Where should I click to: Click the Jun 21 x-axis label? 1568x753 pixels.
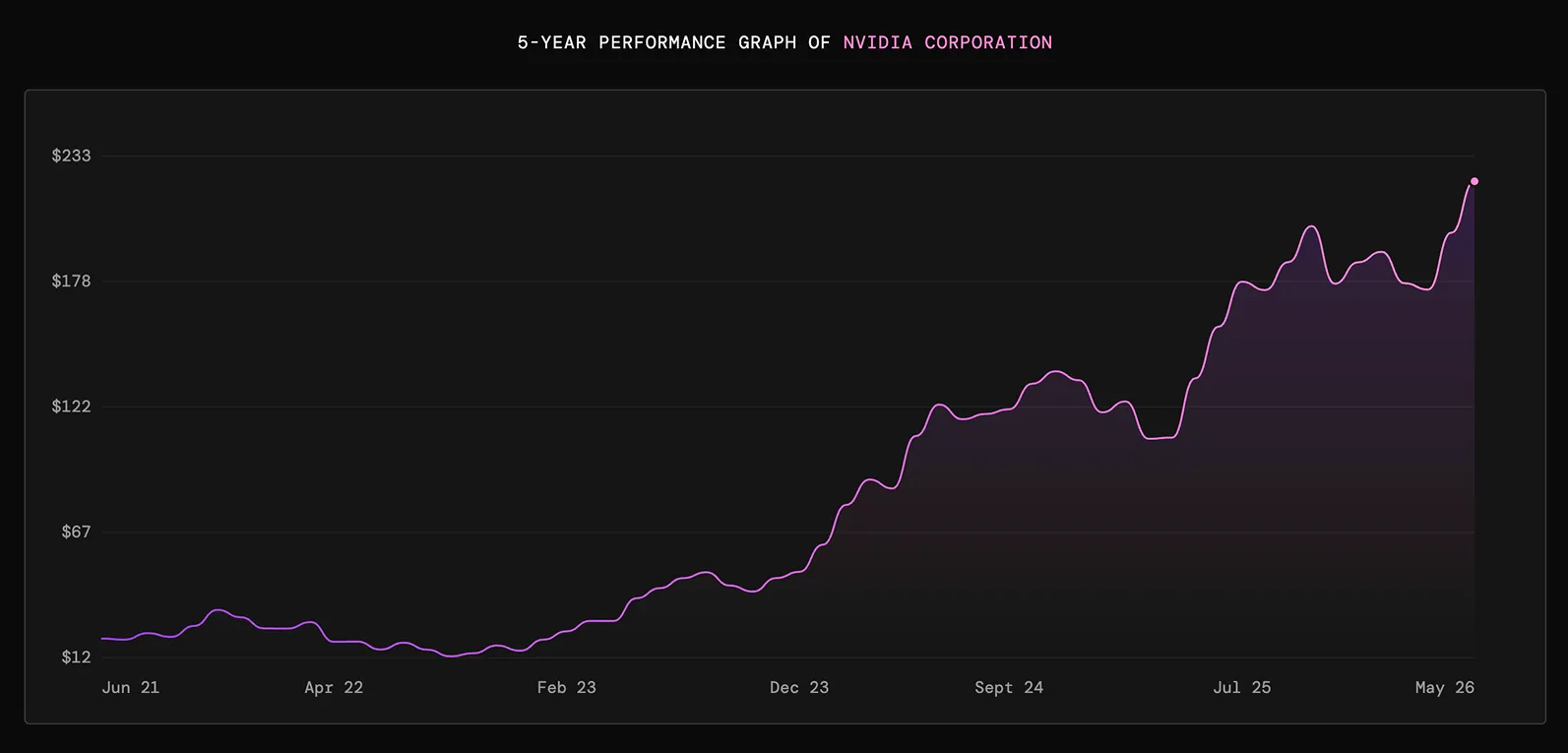(130, 687)
